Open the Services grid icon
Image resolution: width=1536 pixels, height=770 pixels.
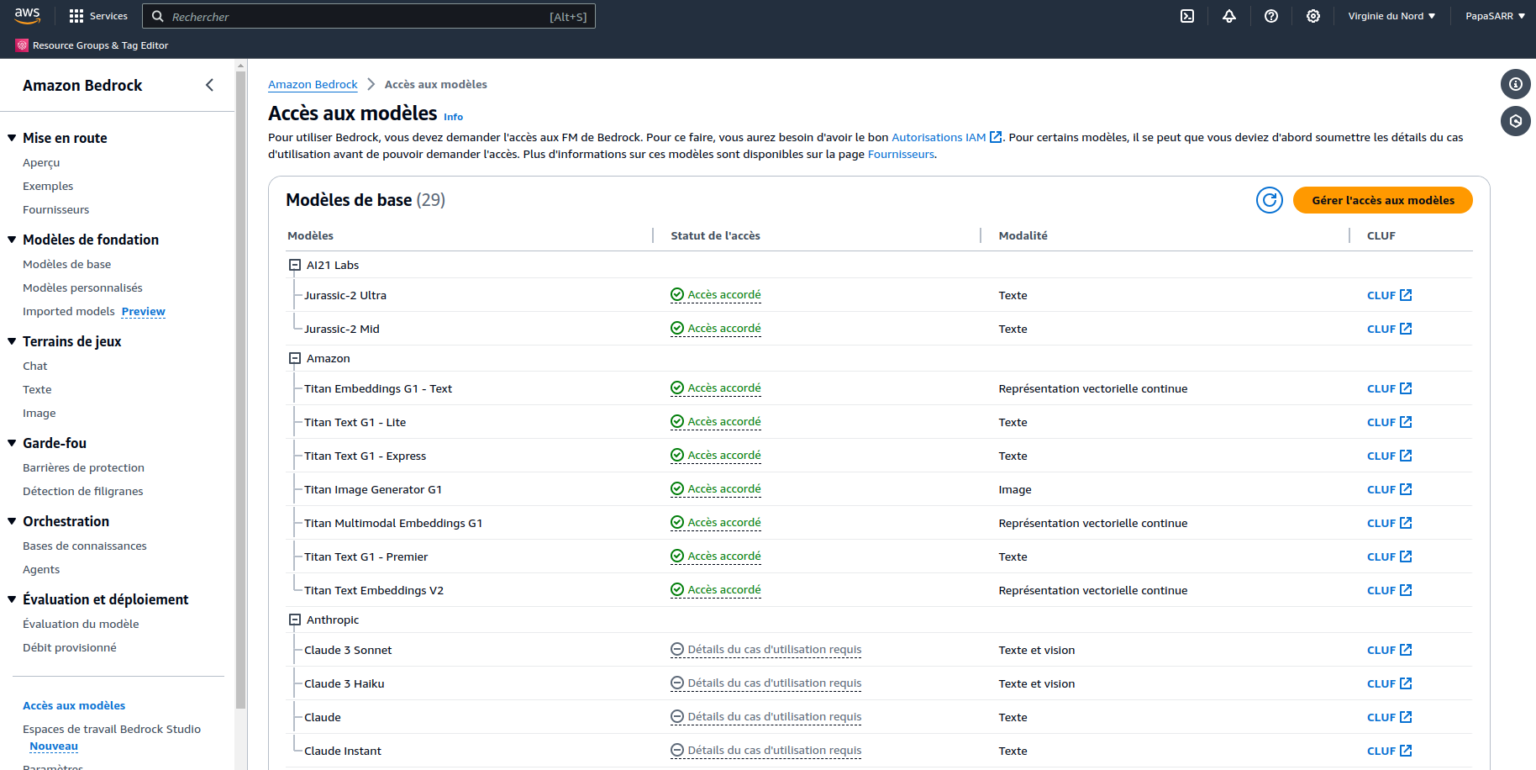(x=77, y=16)
